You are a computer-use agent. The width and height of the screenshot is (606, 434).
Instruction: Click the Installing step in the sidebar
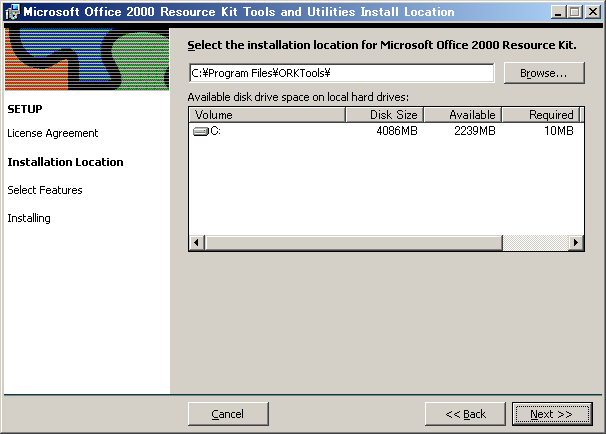tap(28, 218)
